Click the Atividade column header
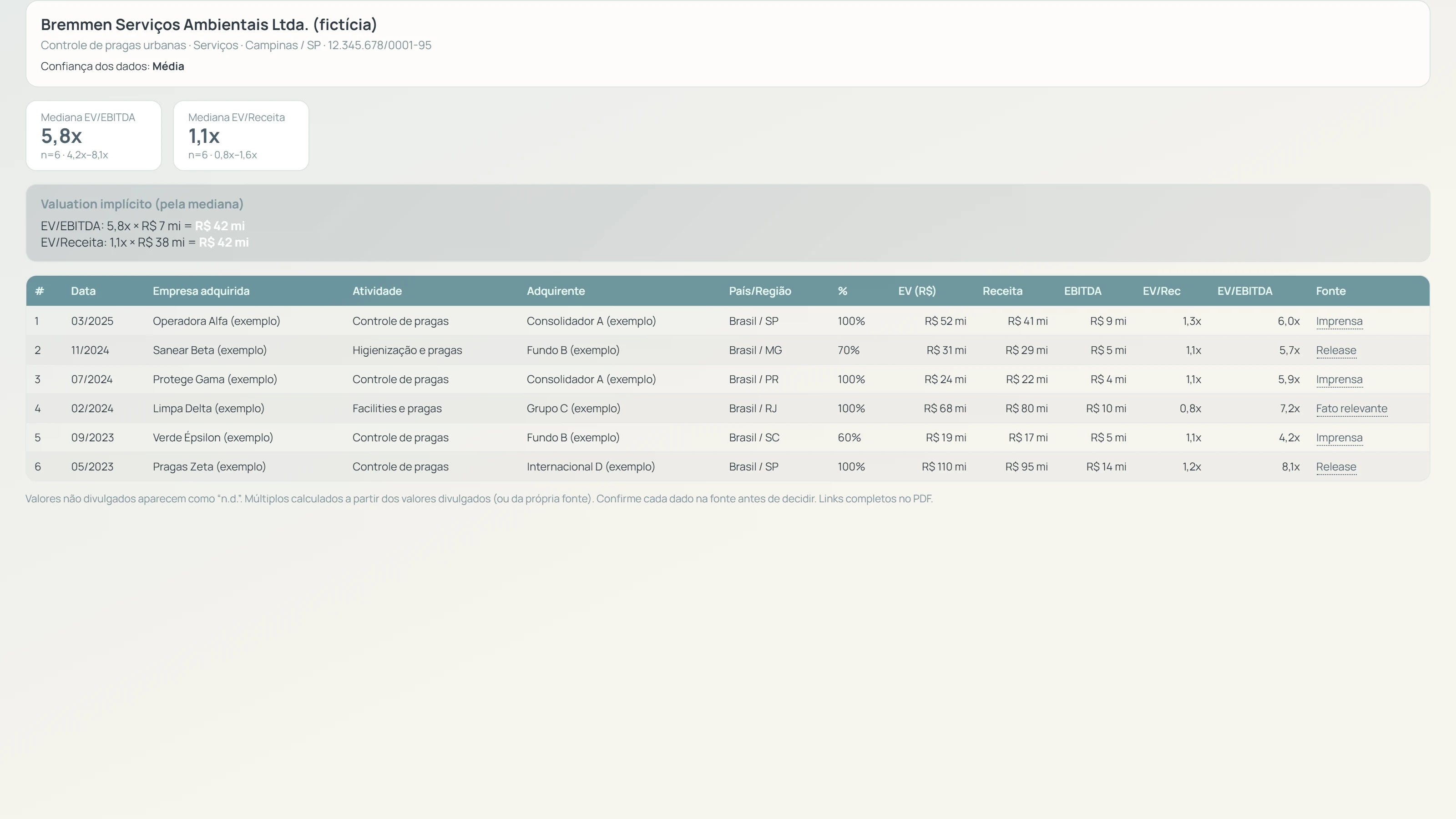The image size is (1456, 819). tap(377, 291)
